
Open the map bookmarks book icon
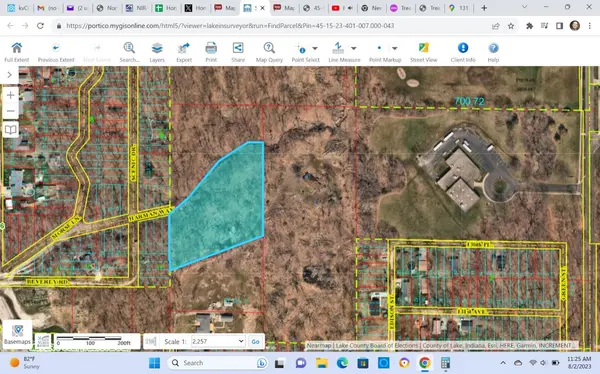point(10,129)
